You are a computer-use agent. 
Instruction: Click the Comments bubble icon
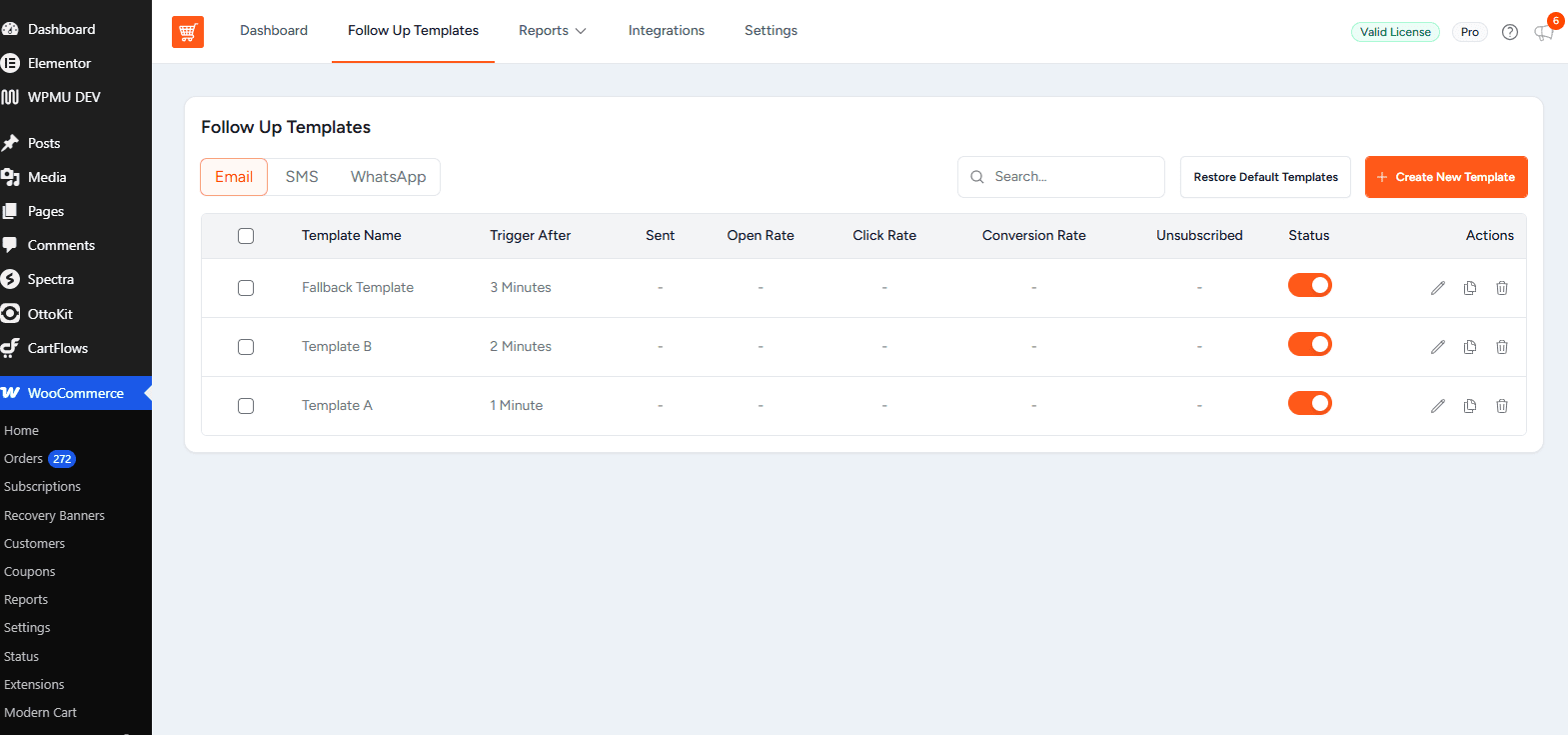tap(10, 245)
